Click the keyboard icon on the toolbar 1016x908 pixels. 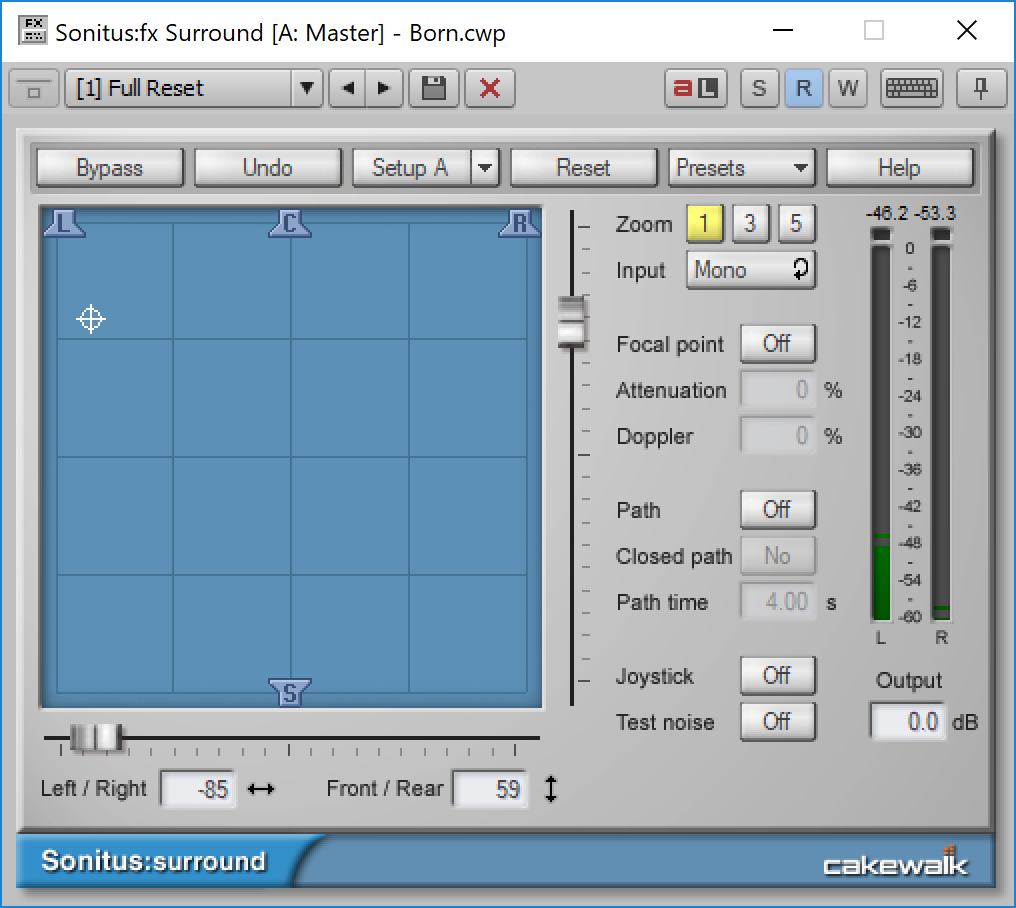click(x=913, y=88)
